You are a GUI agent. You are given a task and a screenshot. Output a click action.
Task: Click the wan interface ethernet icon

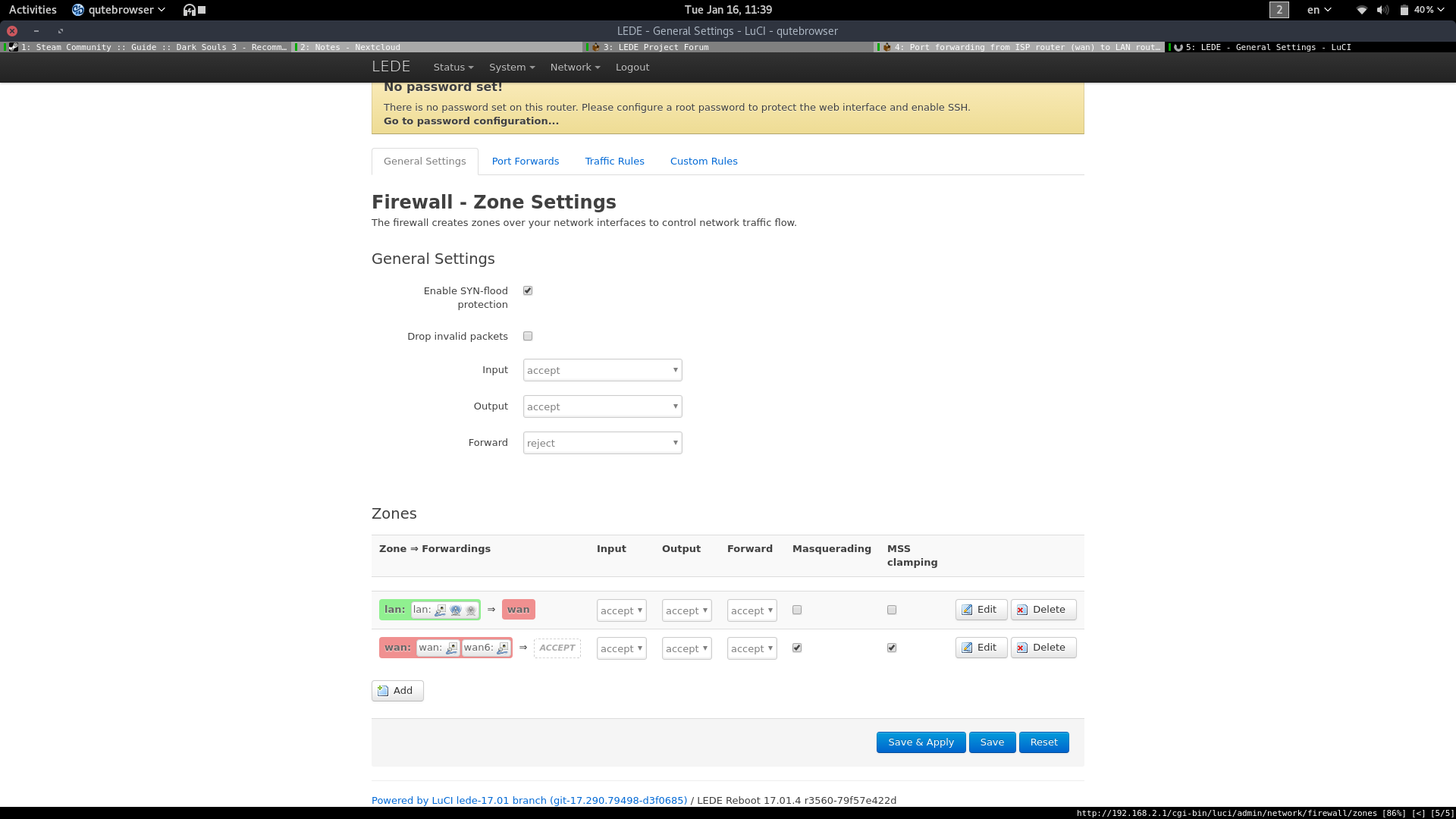[452, 648]
